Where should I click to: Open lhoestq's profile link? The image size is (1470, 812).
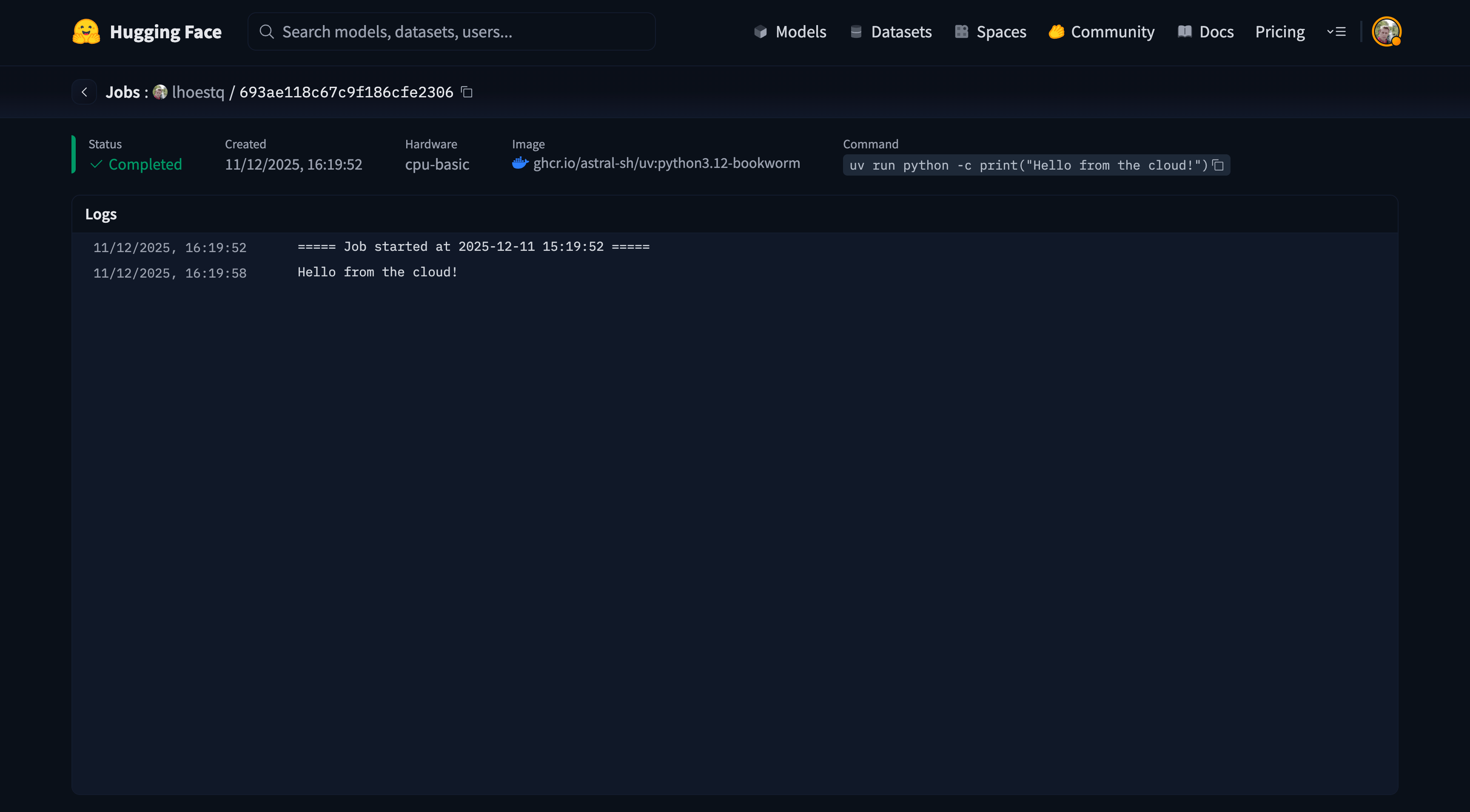coord(198,92)
